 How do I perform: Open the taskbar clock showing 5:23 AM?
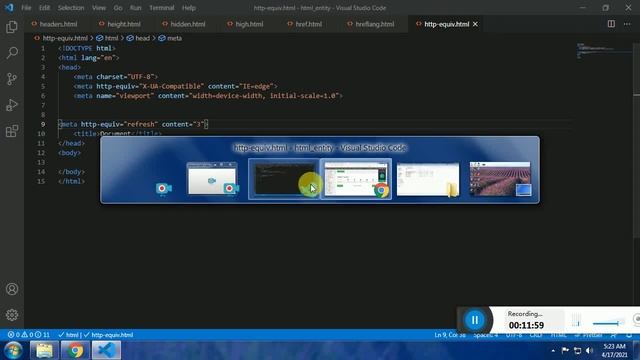(x=614, y=350)
